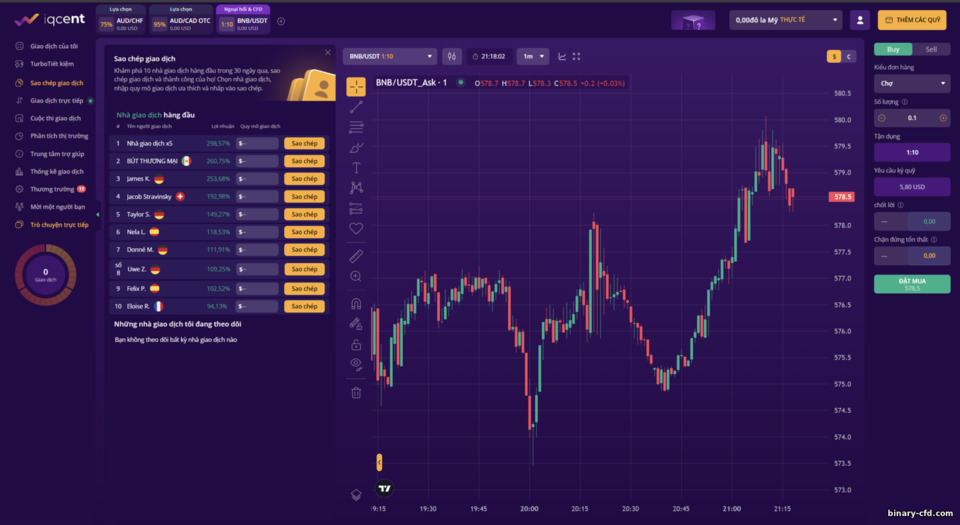Viewport: 960px width, 525px height.
Task: Open the candlestick chart type selector
Action: [452, 56]
